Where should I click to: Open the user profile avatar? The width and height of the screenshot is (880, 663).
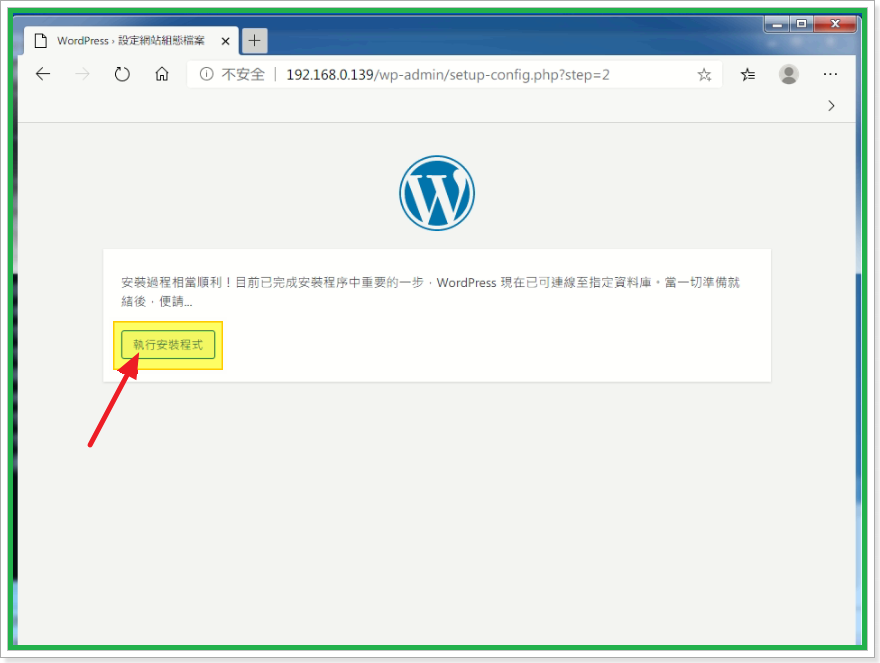tap(789, 74)
